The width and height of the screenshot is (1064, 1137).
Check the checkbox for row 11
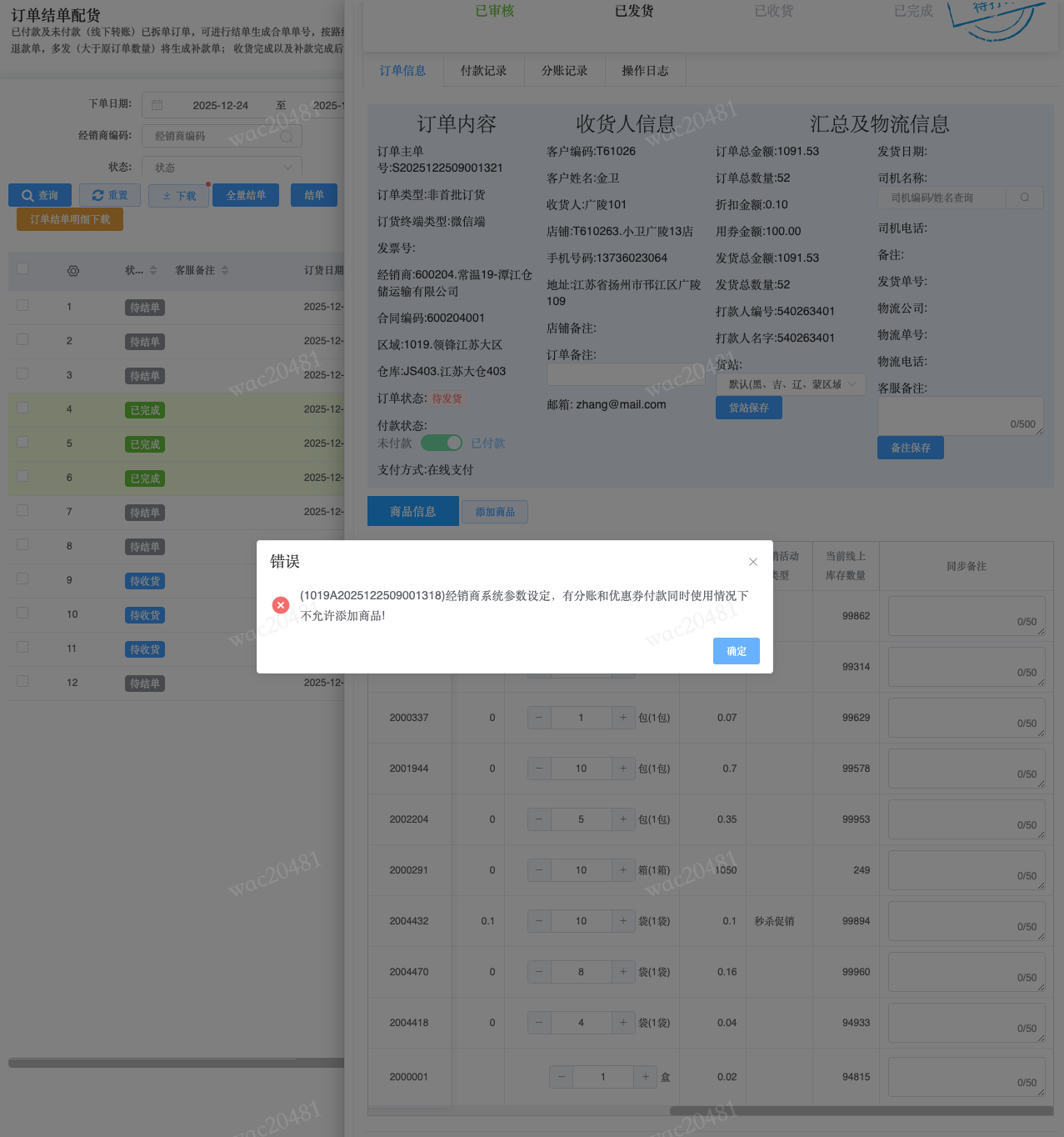pyautogui.click(x=22, y=647)
